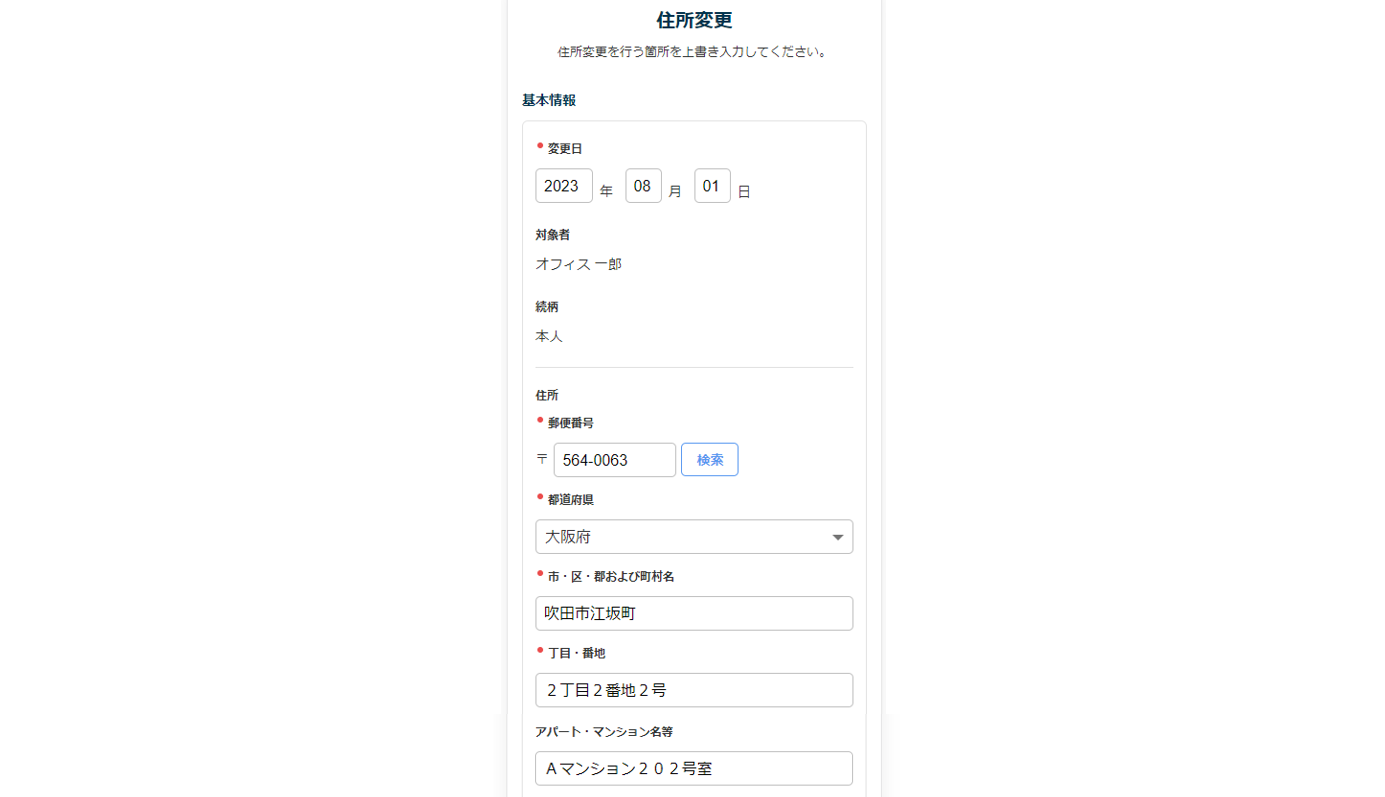Click the day field showing 01
The image size is (1385, 797).
(712, 186)
